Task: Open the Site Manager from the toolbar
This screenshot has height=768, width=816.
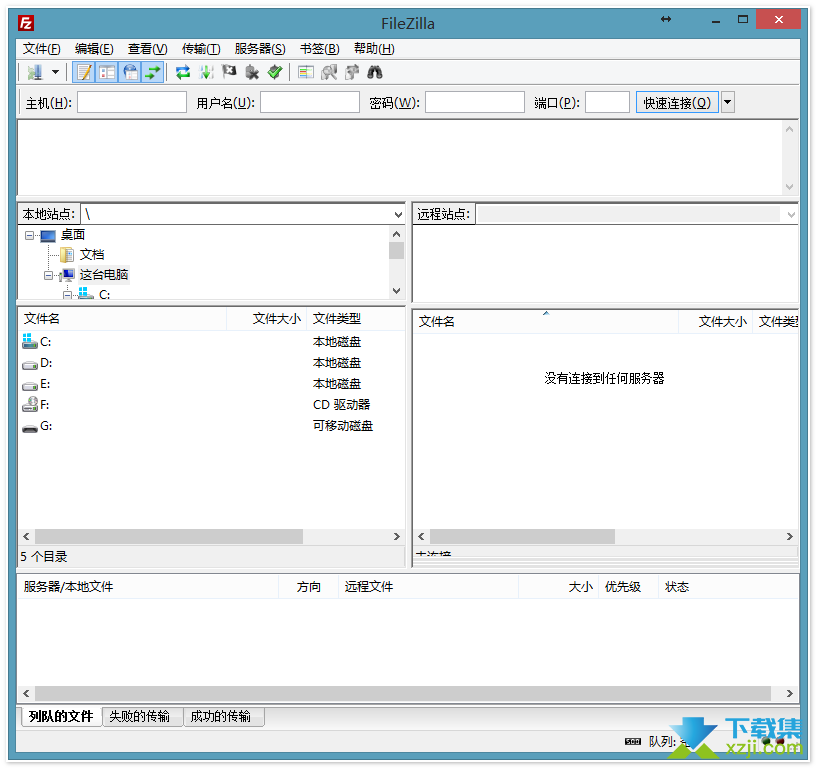Action: pyautogui.click(x=35, y=72)
